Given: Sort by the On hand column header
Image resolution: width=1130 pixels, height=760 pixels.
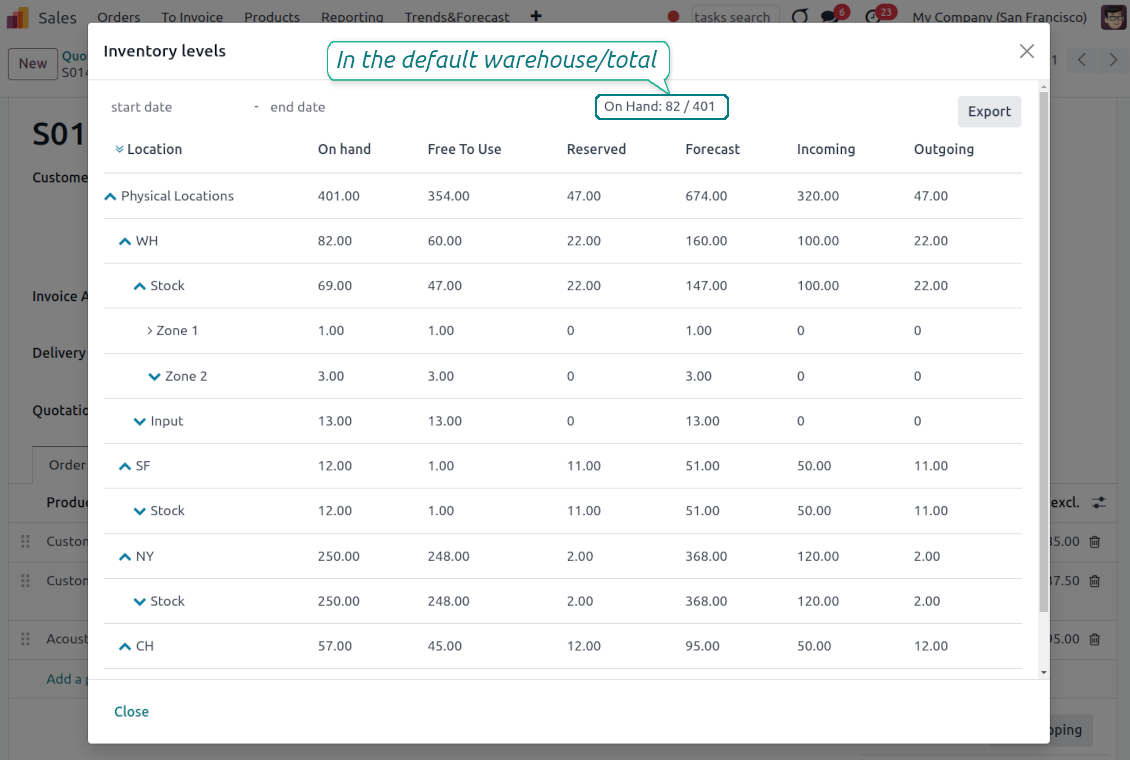Looking at the screenshot, I should (x=344, y=149).
